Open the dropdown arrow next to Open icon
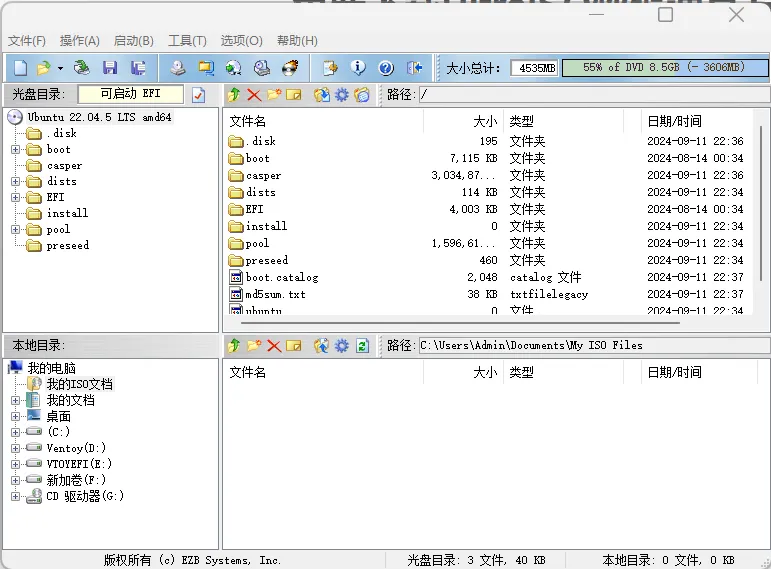 (60, 68)
